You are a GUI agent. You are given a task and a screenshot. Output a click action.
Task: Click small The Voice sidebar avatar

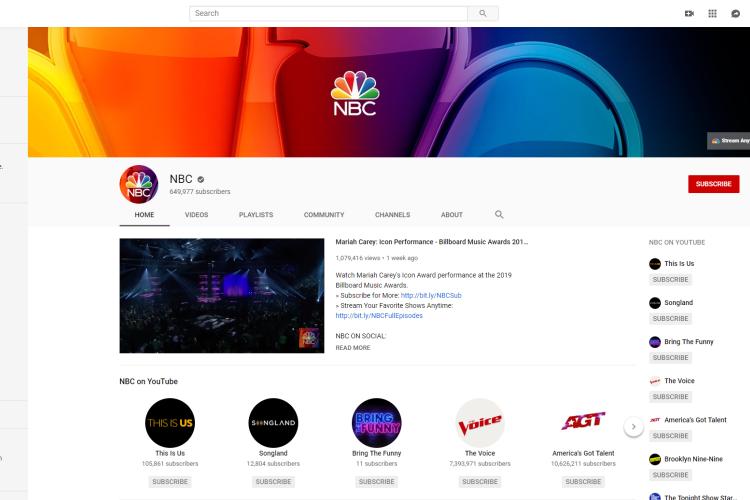(655, 381)
